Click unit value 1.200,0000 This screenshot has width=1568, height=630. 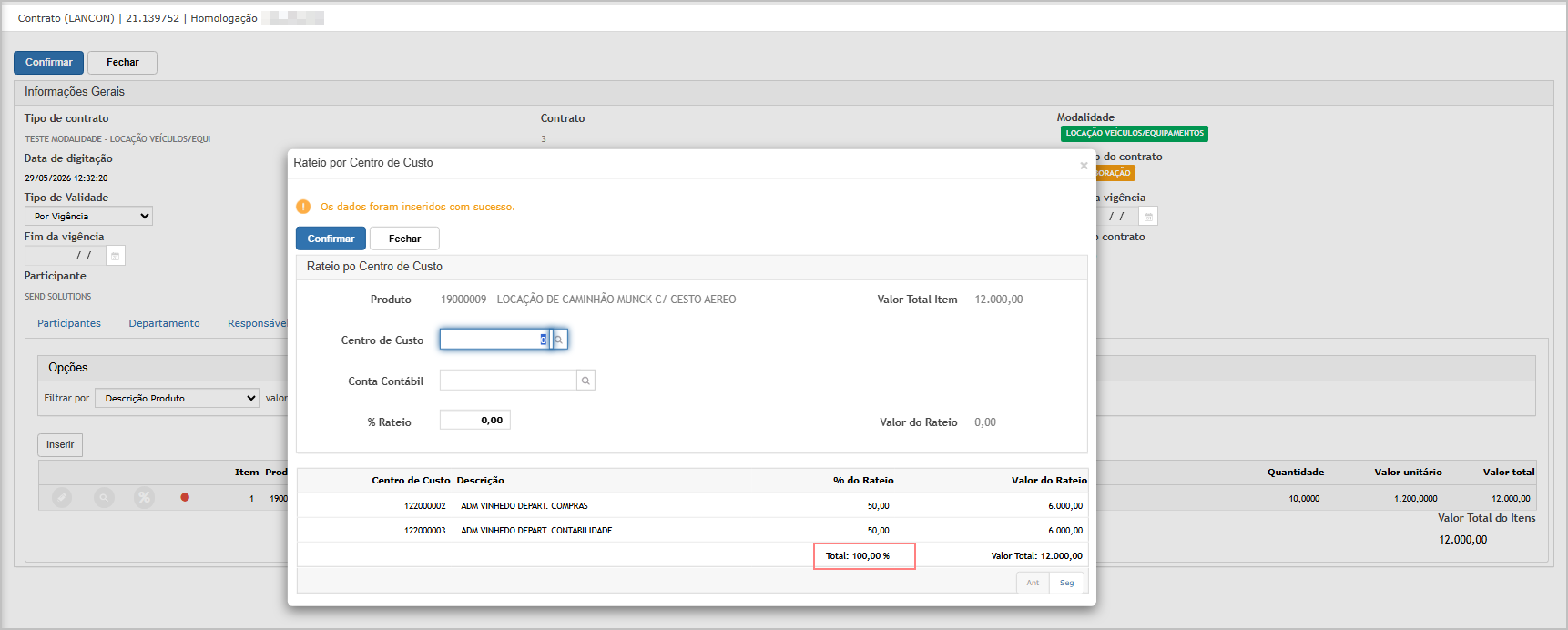pos(1416,498)
